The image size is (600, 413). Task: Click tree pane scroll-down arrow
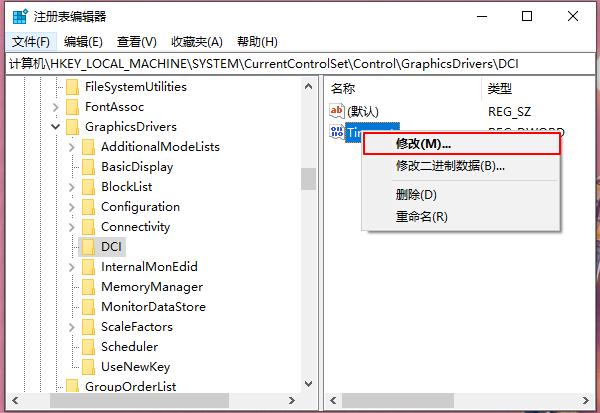tap(308, 383)
